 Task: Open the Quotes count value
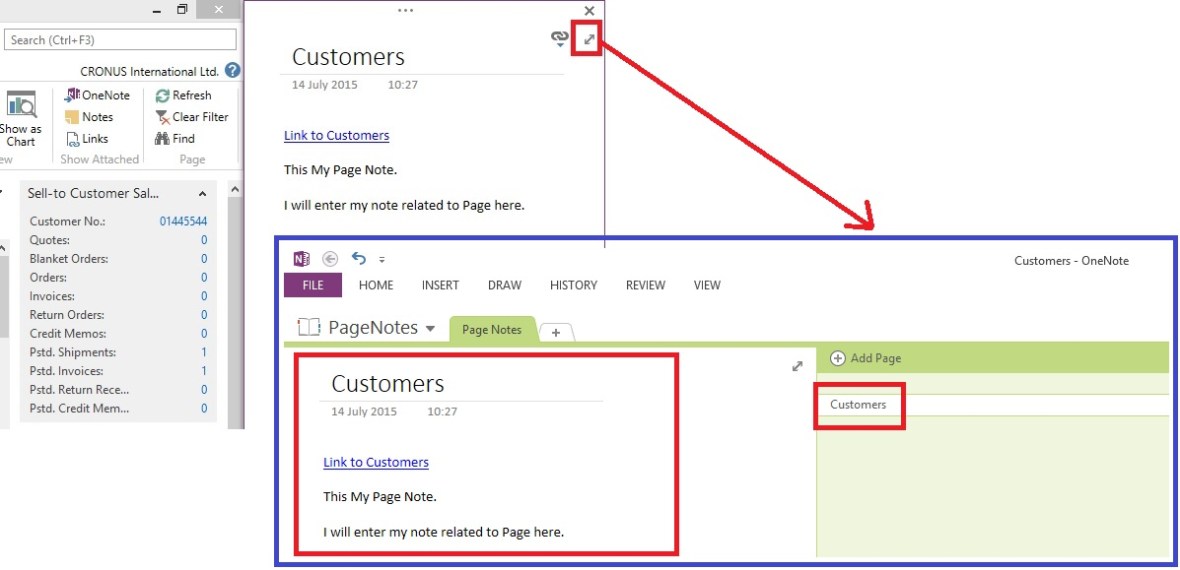tap(204, 240)
